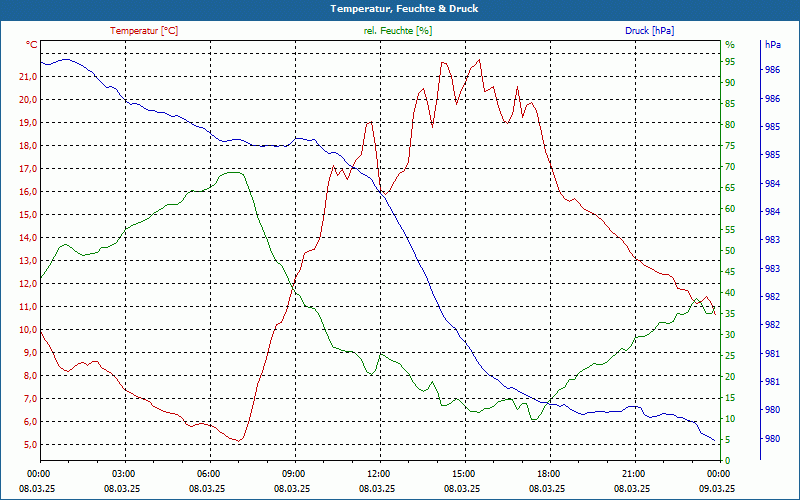
Task: Click '70' on the green humidity axis
Action: point(731,167)
